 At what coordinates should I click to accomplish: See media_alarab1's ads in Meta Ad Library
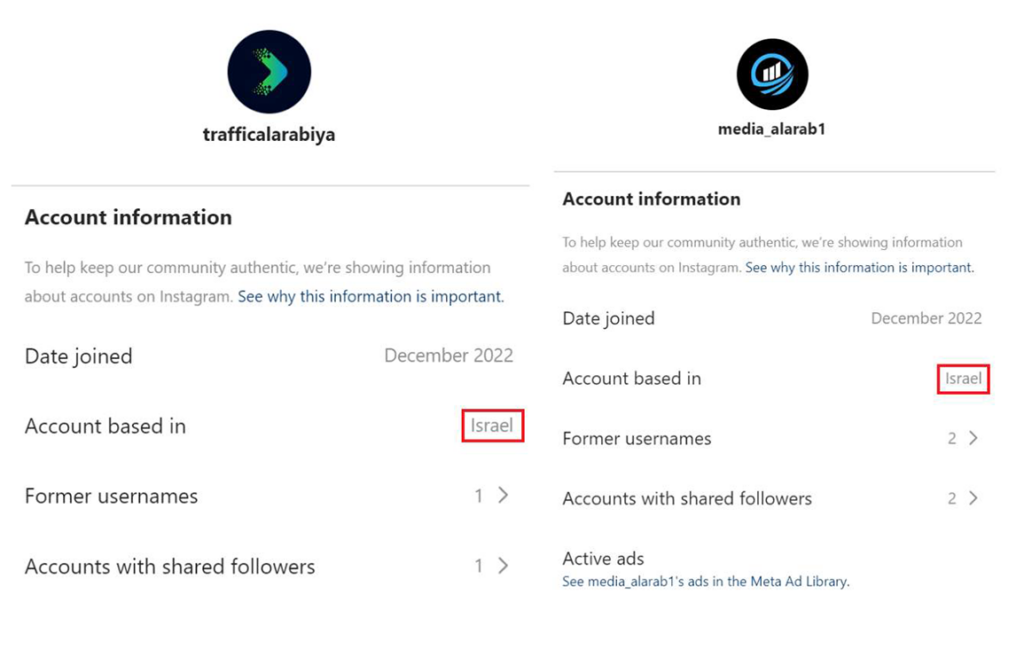point(705,581)
